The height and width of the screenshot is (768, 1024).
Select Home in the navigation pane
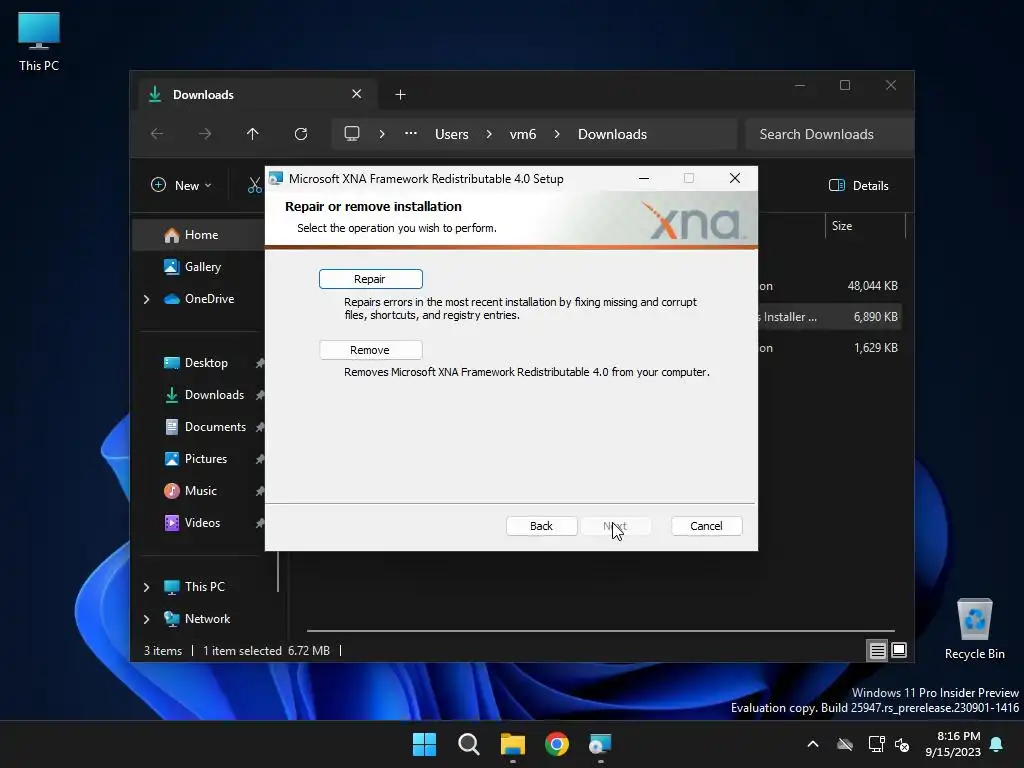tap(201, 235)
